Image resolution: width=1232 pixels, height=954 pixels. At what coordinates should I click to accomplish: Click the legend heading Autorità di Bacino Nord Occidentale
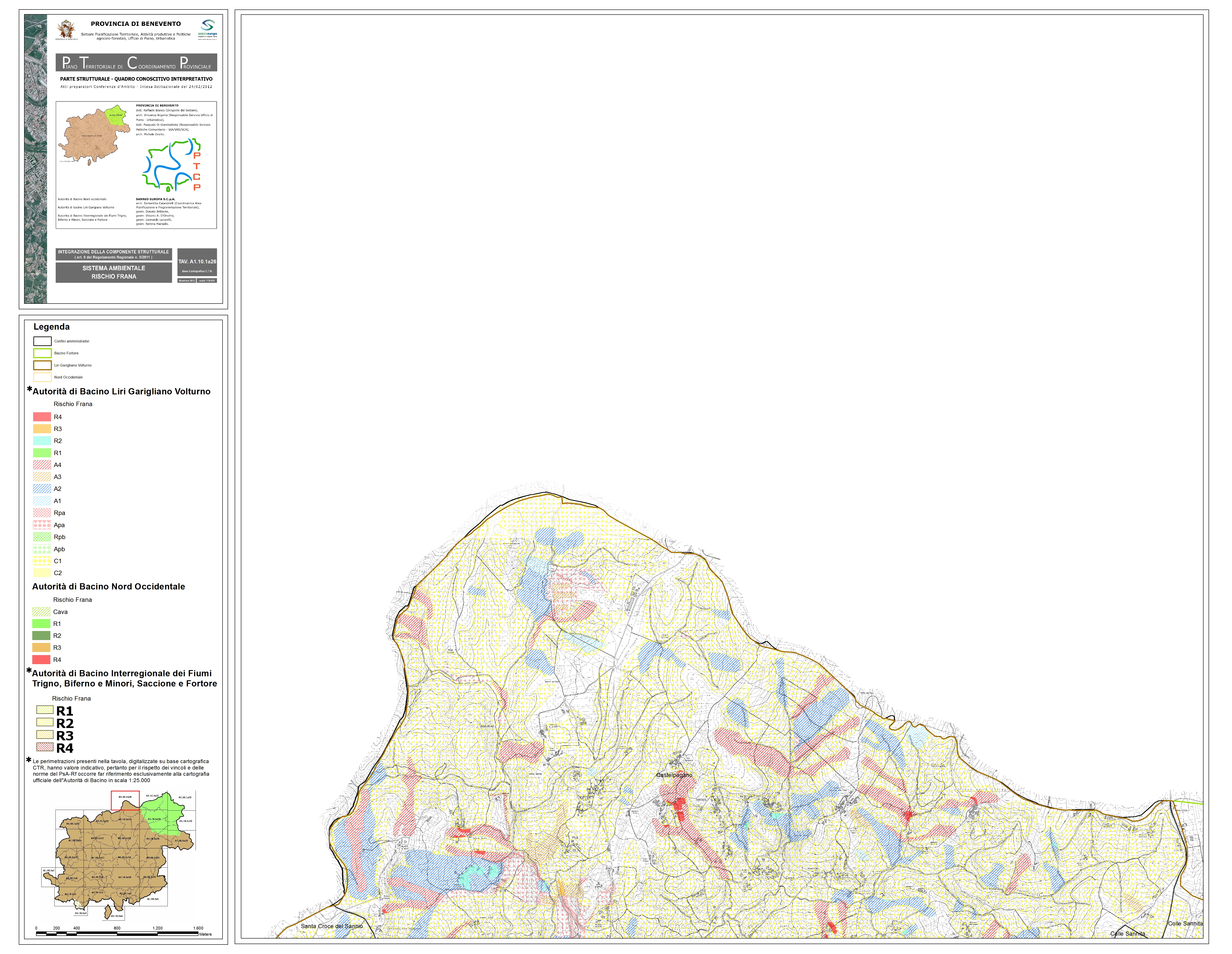pos(108,586)
